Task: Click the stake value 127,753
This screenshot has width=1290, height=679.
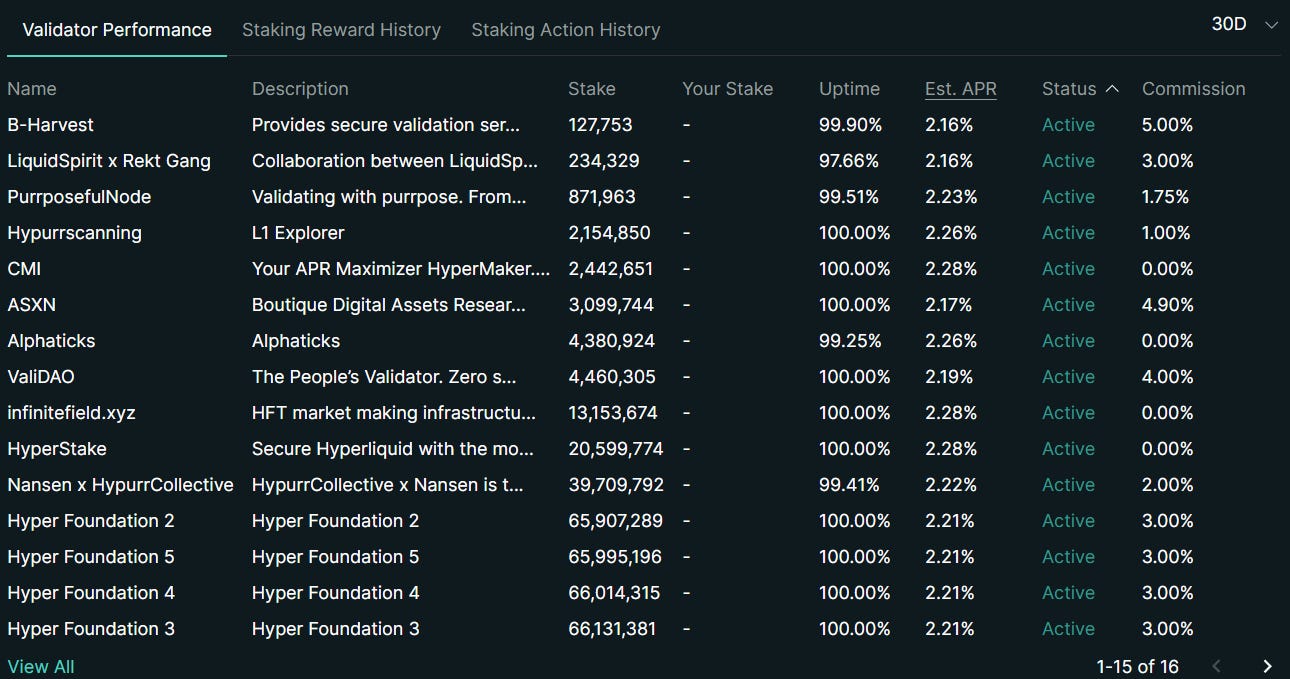Action: 600,125
